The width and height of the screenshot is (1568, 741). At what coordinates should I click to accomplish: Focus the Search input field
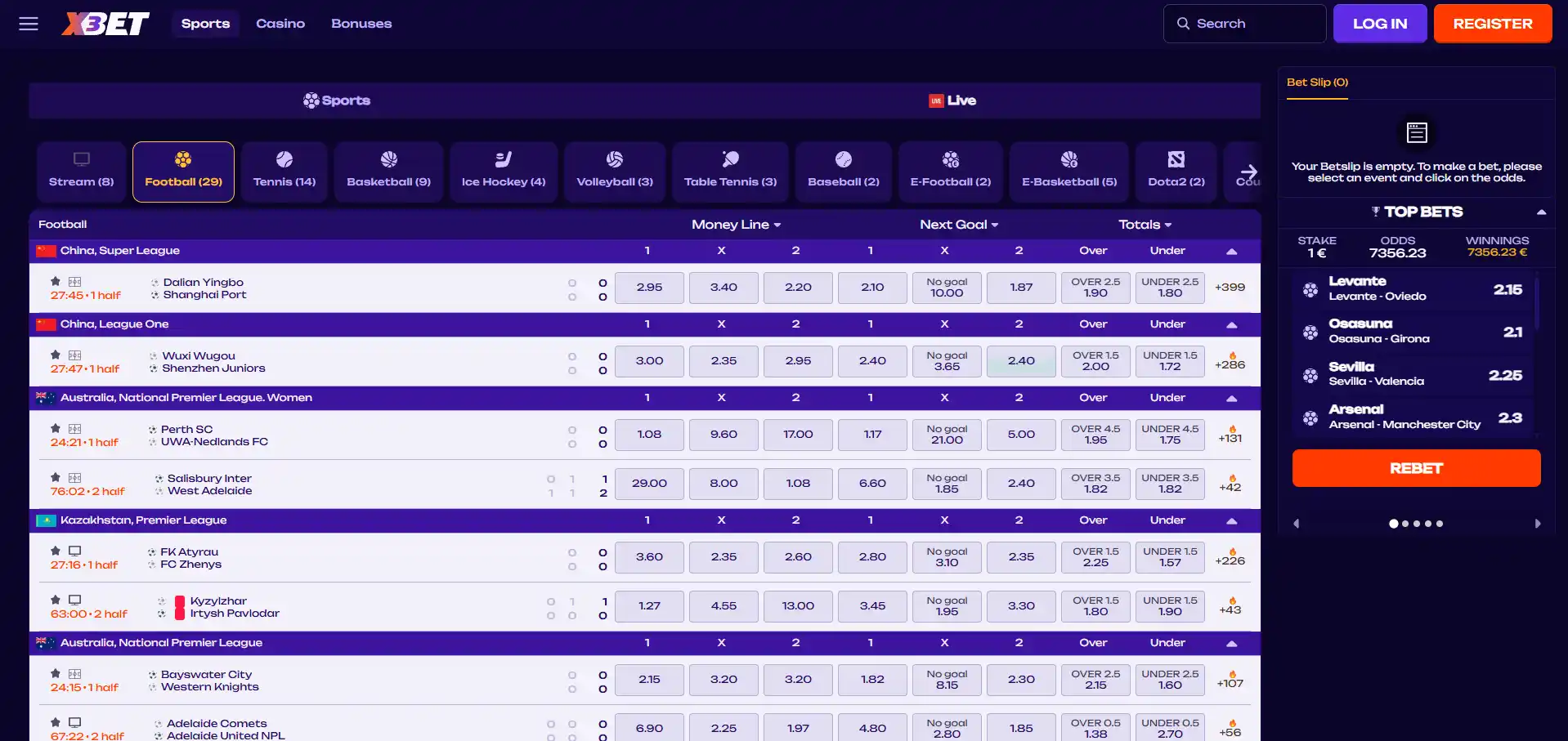(x=1244, y=24)
